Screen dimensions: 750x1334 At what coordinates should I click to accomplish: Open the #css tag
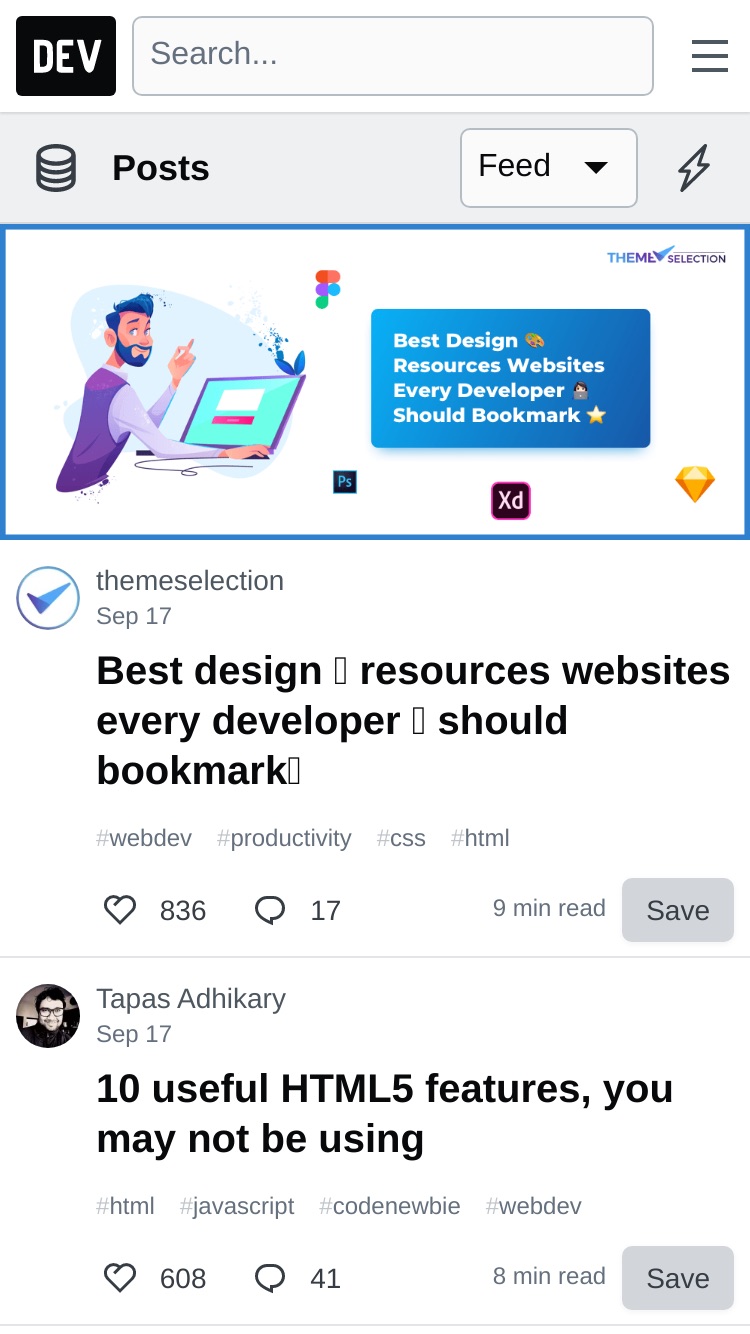(x=401, y=838)
